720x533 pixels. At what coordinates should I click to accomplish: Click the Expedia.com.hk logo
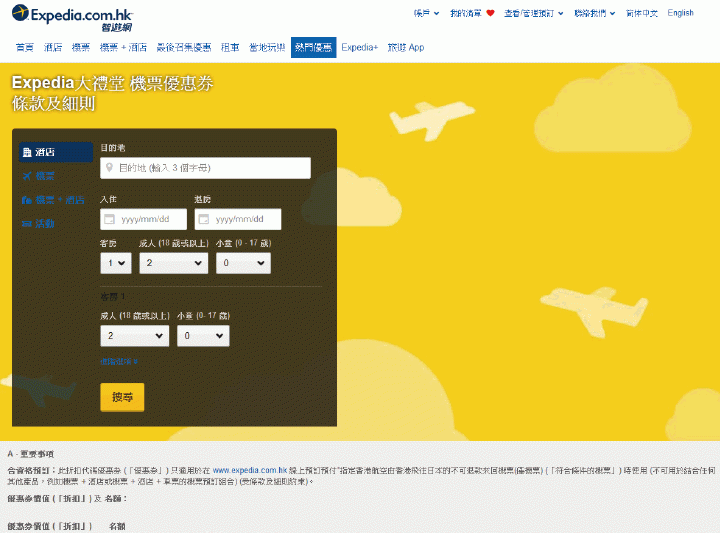(72, 18)
